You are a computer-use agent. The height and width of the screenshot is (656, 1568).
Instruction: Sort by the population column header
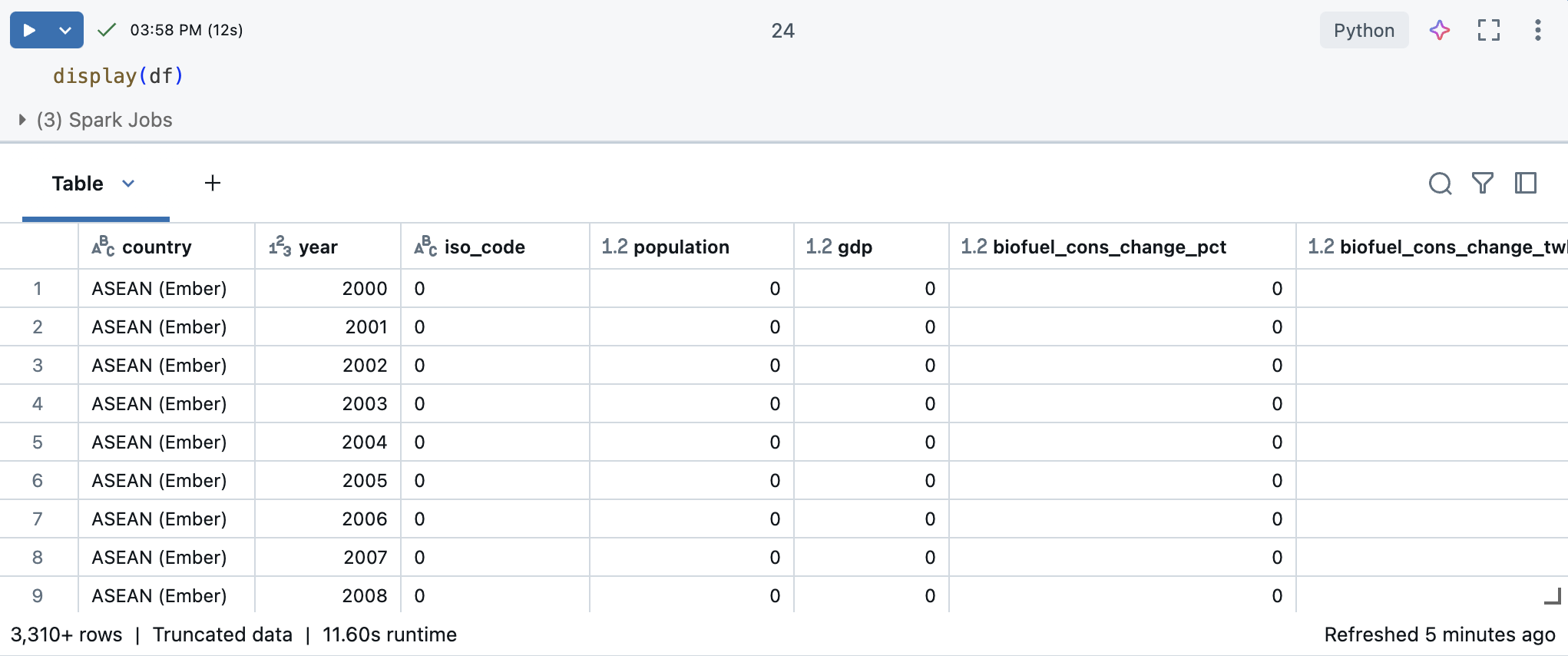coord(680,247)
